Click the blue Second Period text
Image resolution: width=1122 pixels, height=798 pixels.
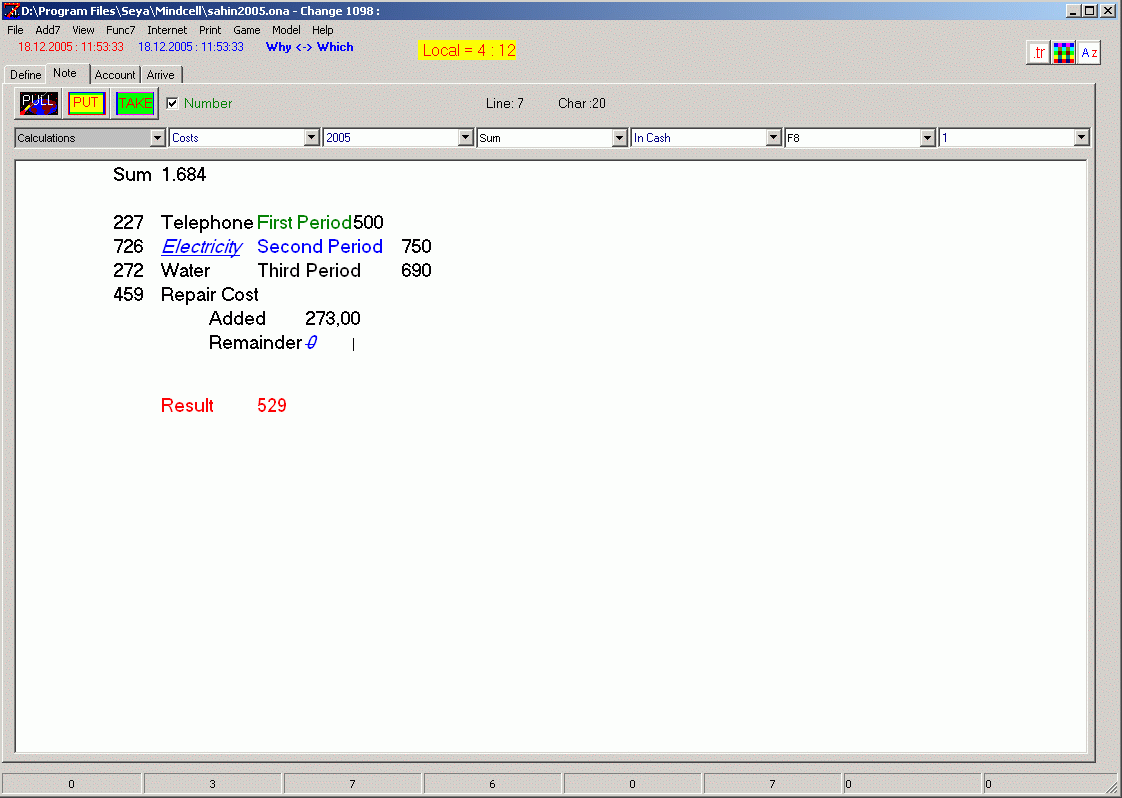point(320,247)
